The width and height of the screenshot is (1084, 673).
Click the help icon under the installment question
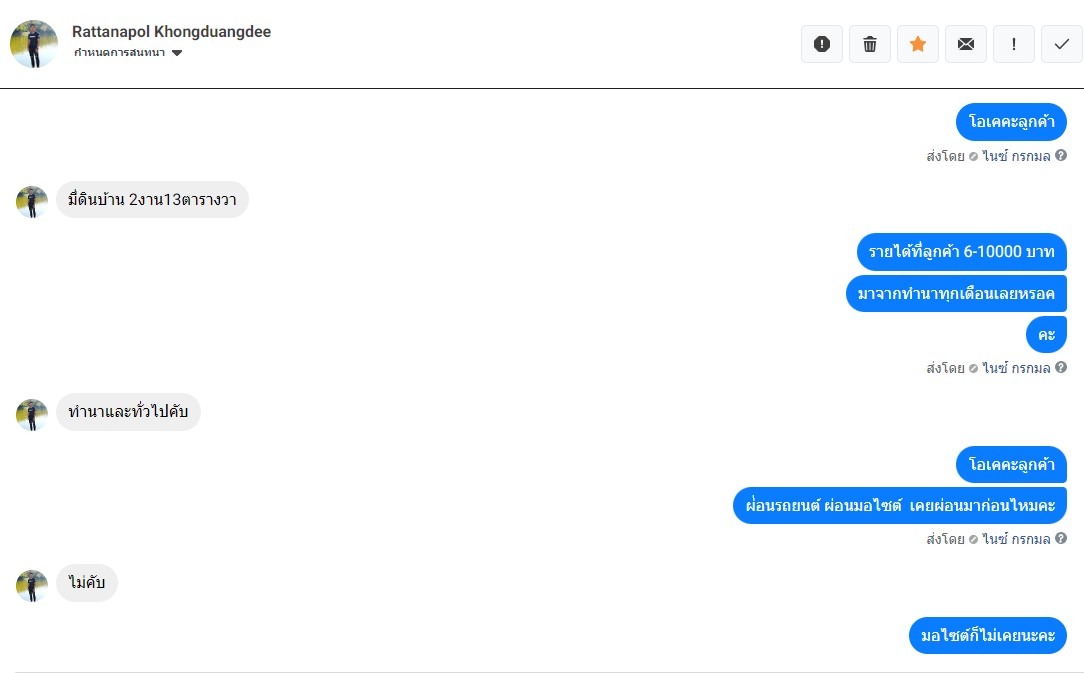point(1060,538)
